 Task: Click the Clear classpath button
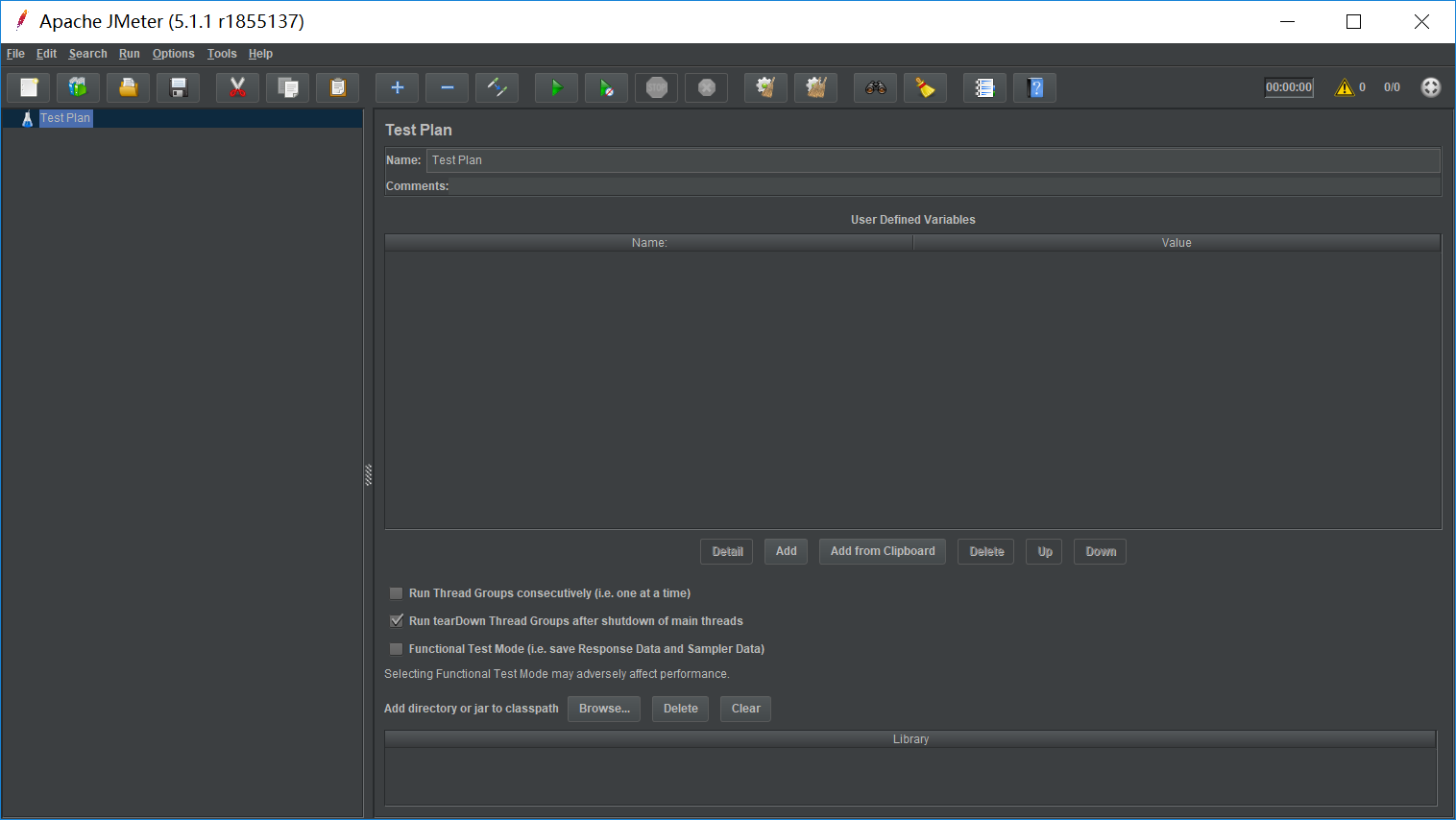[746, 709]
